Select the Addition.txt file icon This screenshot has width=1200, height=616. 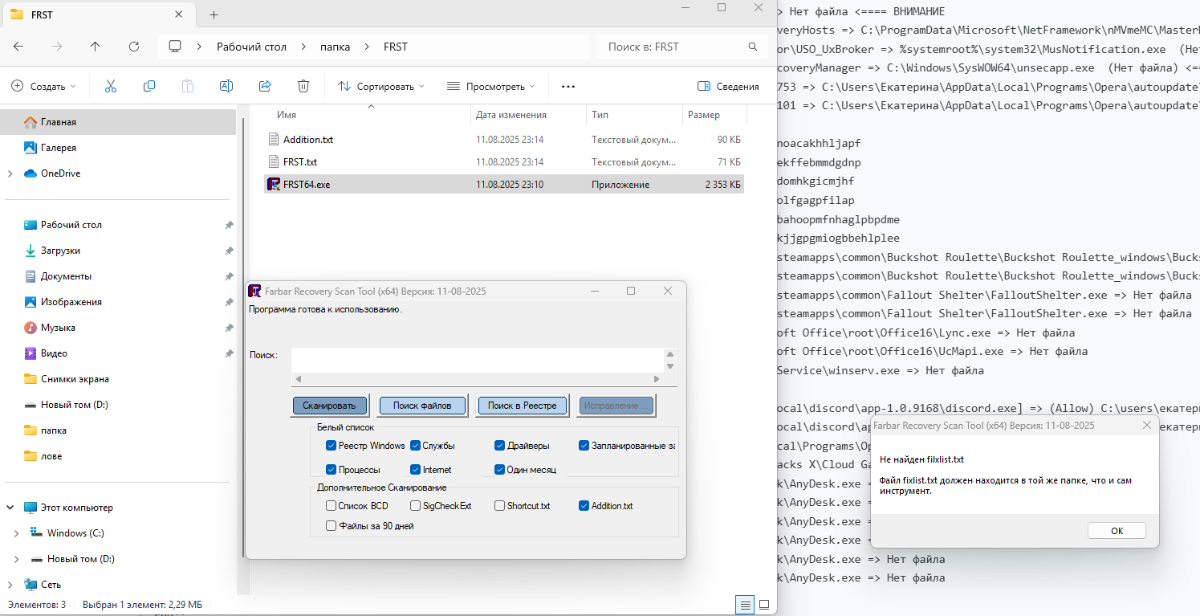point(273,139)
